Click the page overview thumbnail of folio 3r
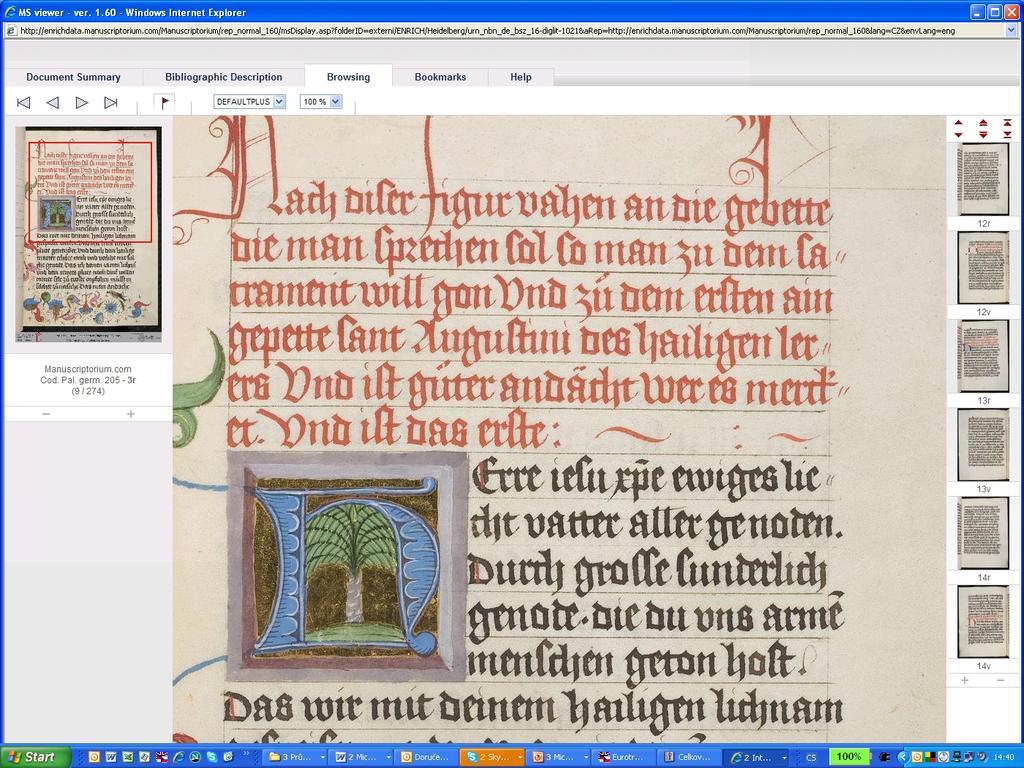 [88, 234]
